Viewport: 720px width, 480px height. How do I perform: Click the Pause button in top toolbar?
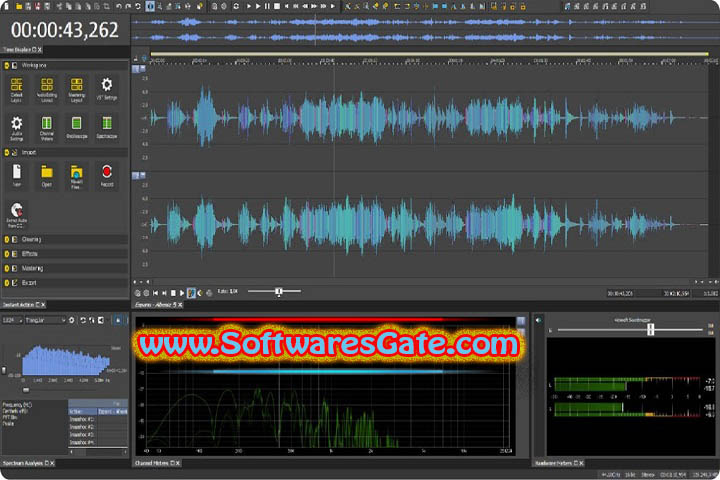(267, 6)
